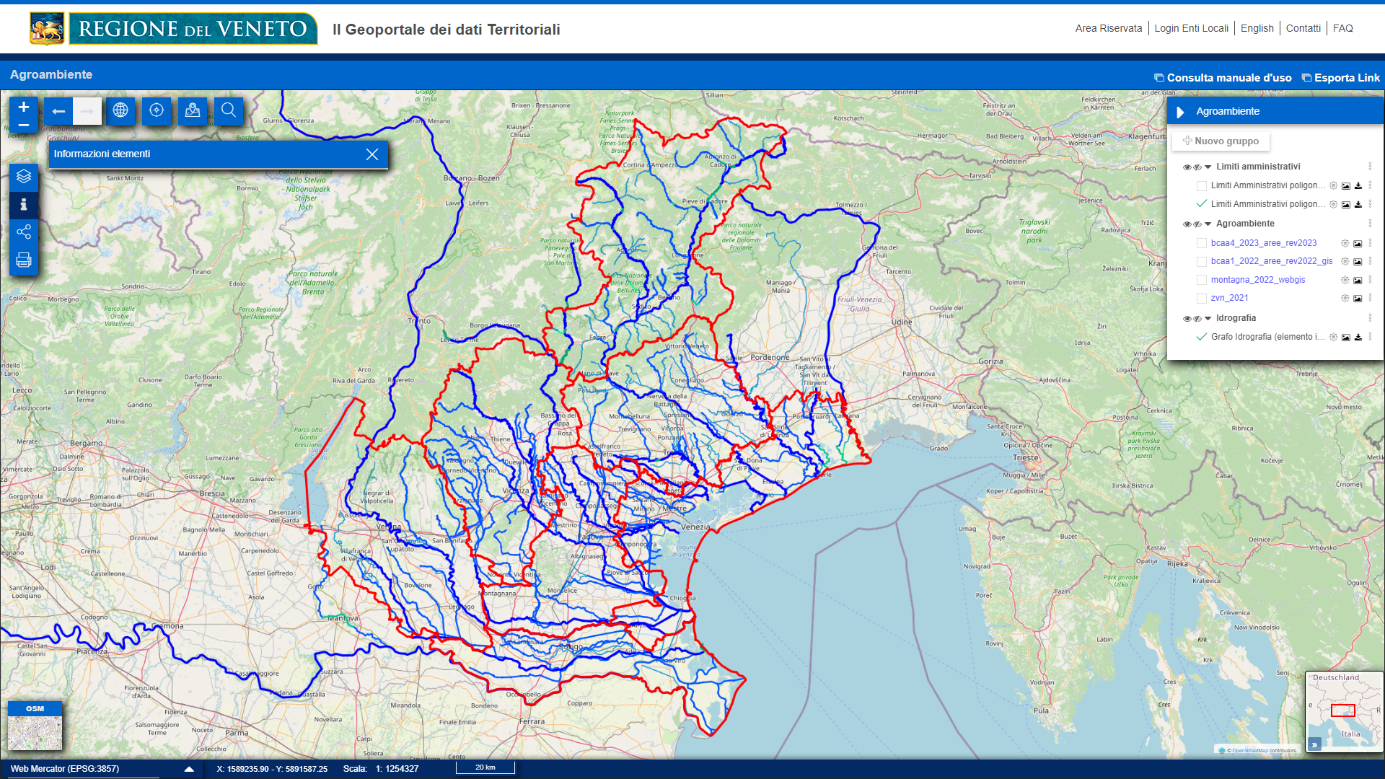This screenshot has width=1385, height=779.
Task: Download the Grafo Idrografia layer
Action: tap(1358, 338)
